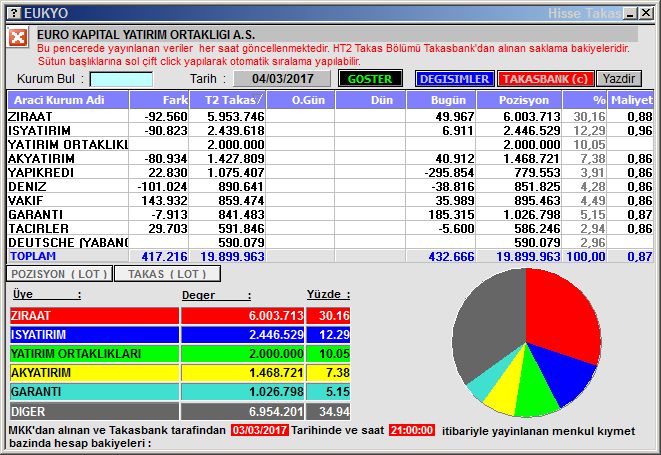Select the AKYATIRIM table row name

click(41, 159)
